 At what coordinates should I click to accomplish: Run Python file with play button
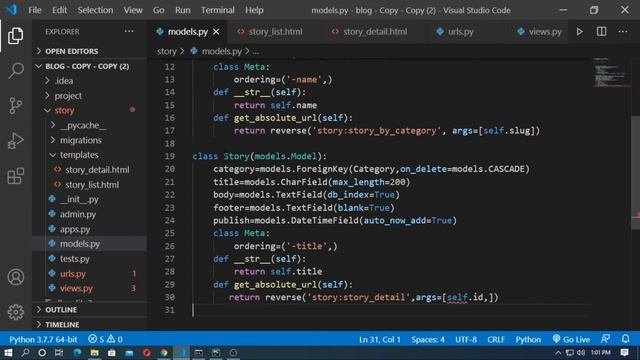579,31
